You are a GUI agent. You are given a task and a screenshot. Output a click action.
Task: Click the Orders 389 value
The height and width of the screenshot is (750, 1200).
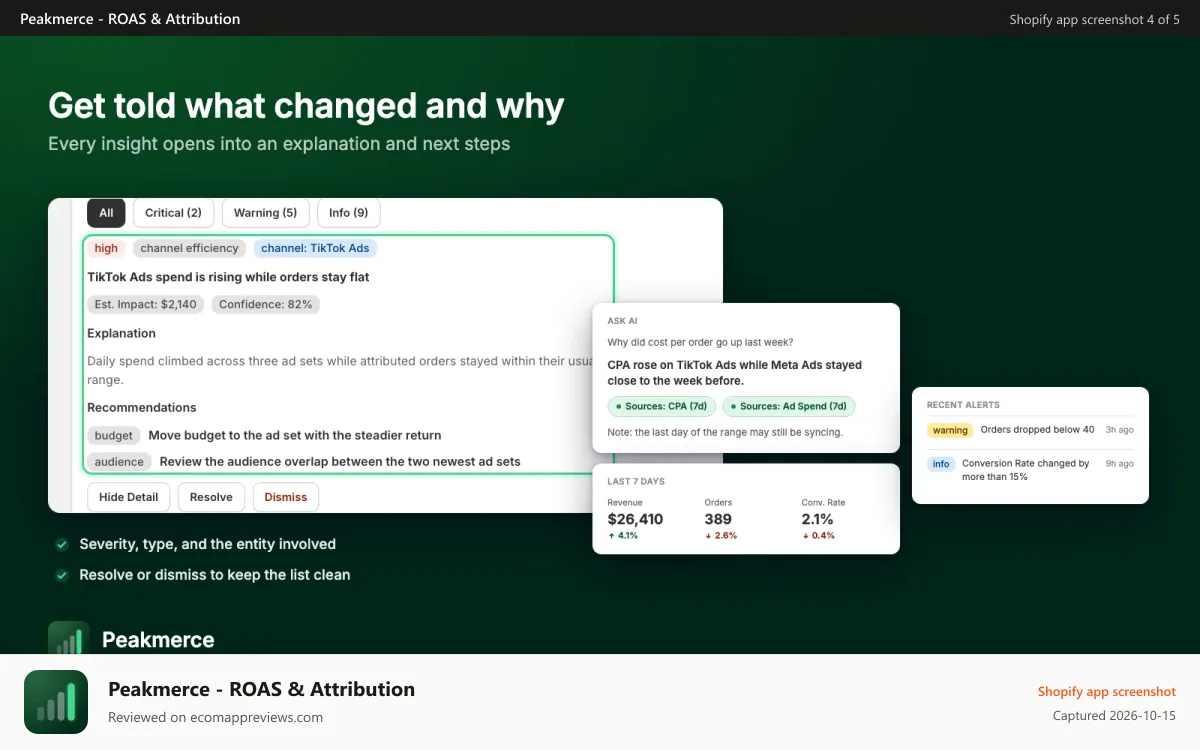(718, 519)
